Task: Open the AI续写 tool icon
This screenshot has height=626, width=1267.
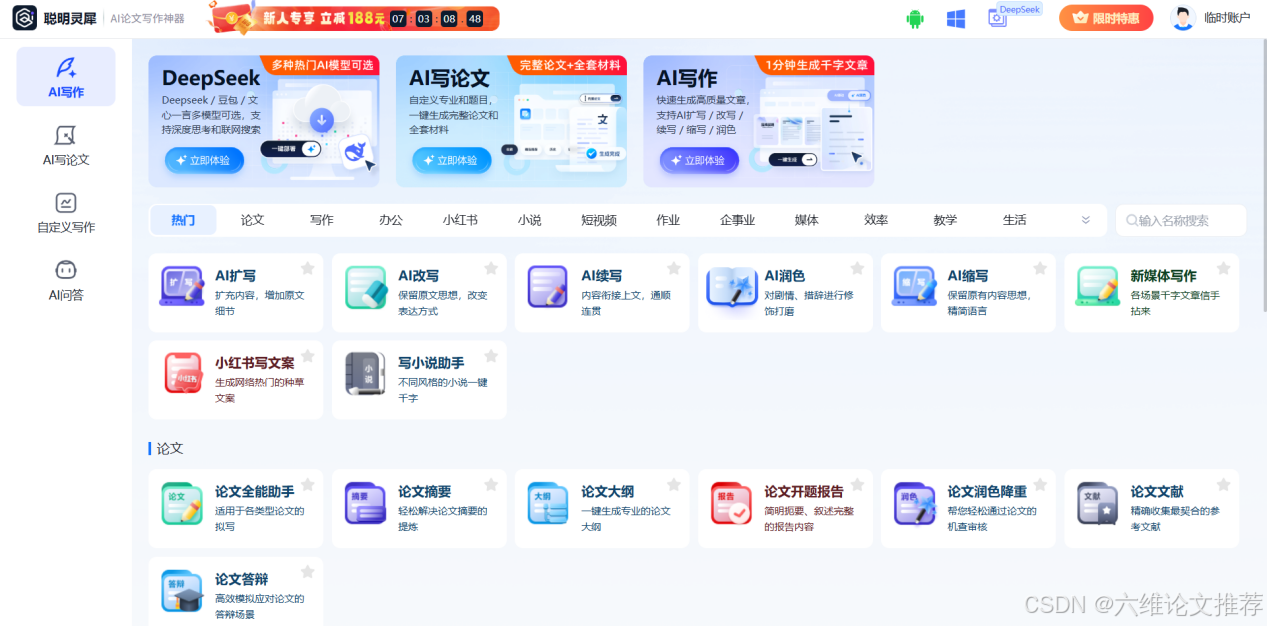Action: coord(548,287)
